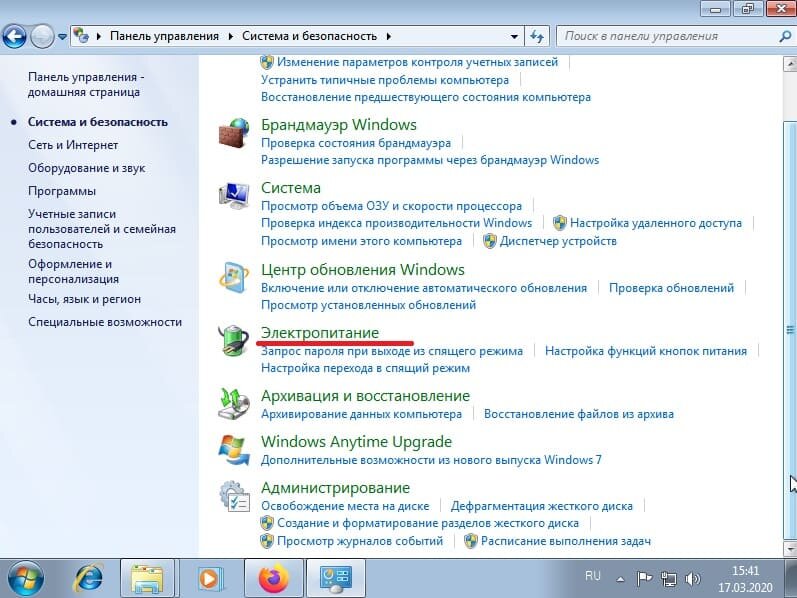The image size is (797, 598).
Task: Expand the arrow before Панель управления breadcrumb
Action: coord(99,36)
